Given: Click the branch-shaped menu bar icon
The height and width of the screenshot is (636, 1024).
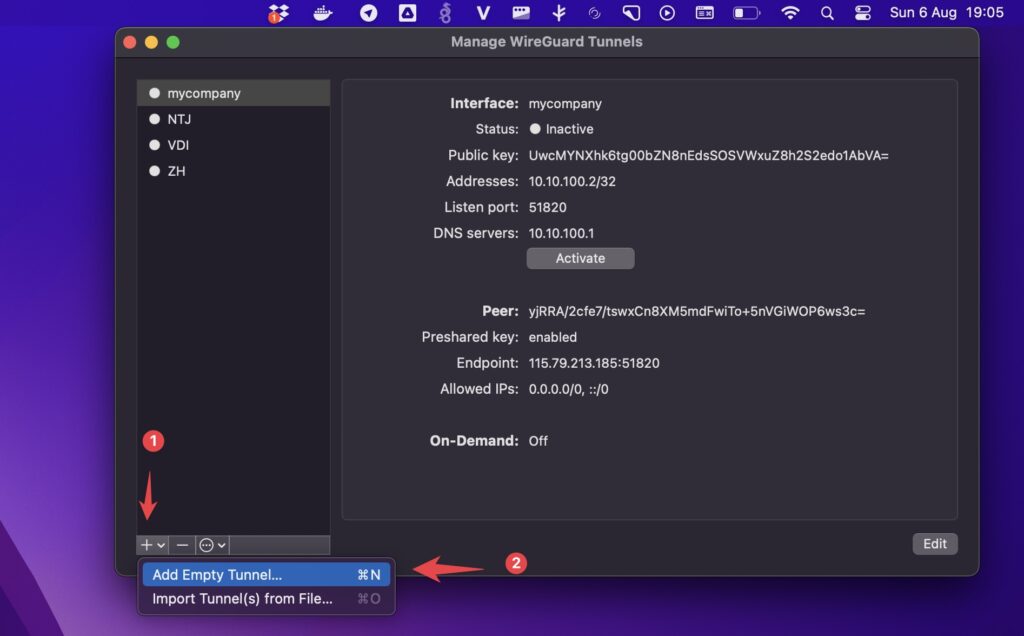Looking at the screenshot, I should coord(559,13).
